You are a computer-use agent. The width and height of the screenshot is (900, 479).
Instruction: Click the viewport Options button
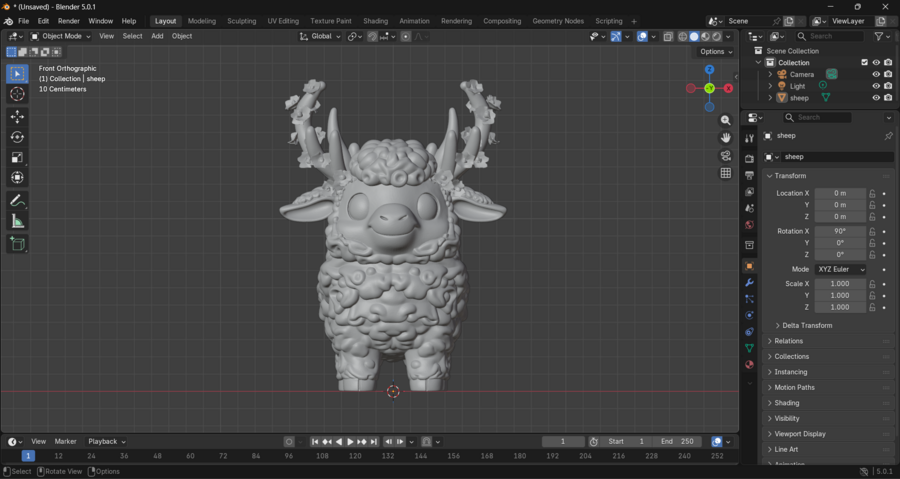(715, 52)
